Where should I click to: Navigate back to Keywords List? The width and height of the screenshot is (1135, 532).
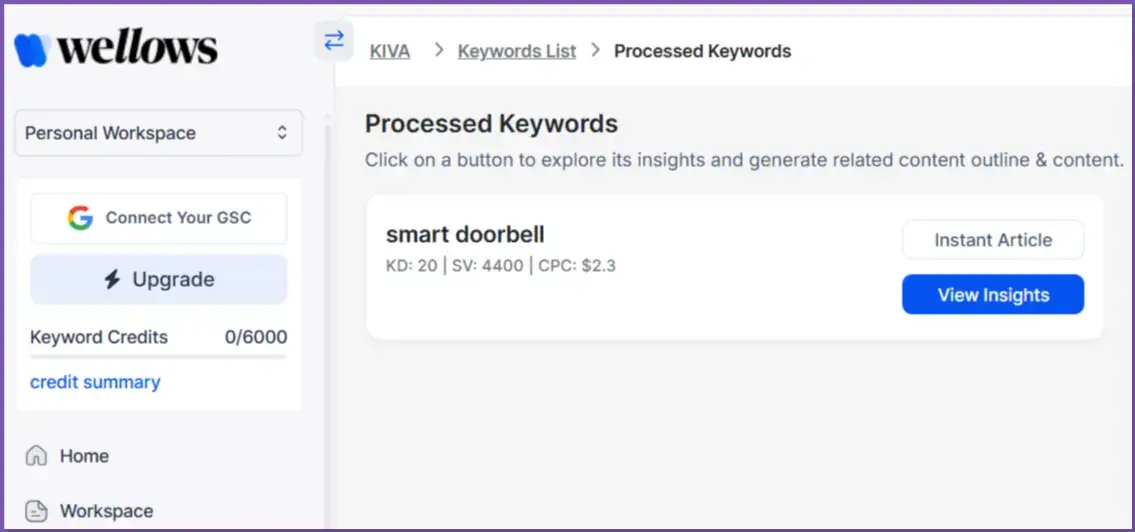[x=517, y=51]
